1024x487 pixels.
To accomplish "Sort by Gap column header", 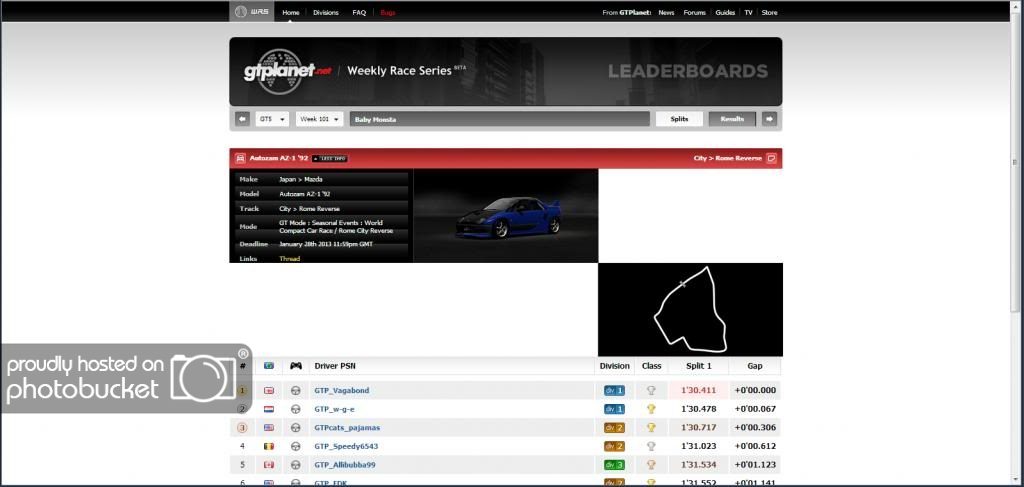I will pyautogui.click(x=755, y=366).
